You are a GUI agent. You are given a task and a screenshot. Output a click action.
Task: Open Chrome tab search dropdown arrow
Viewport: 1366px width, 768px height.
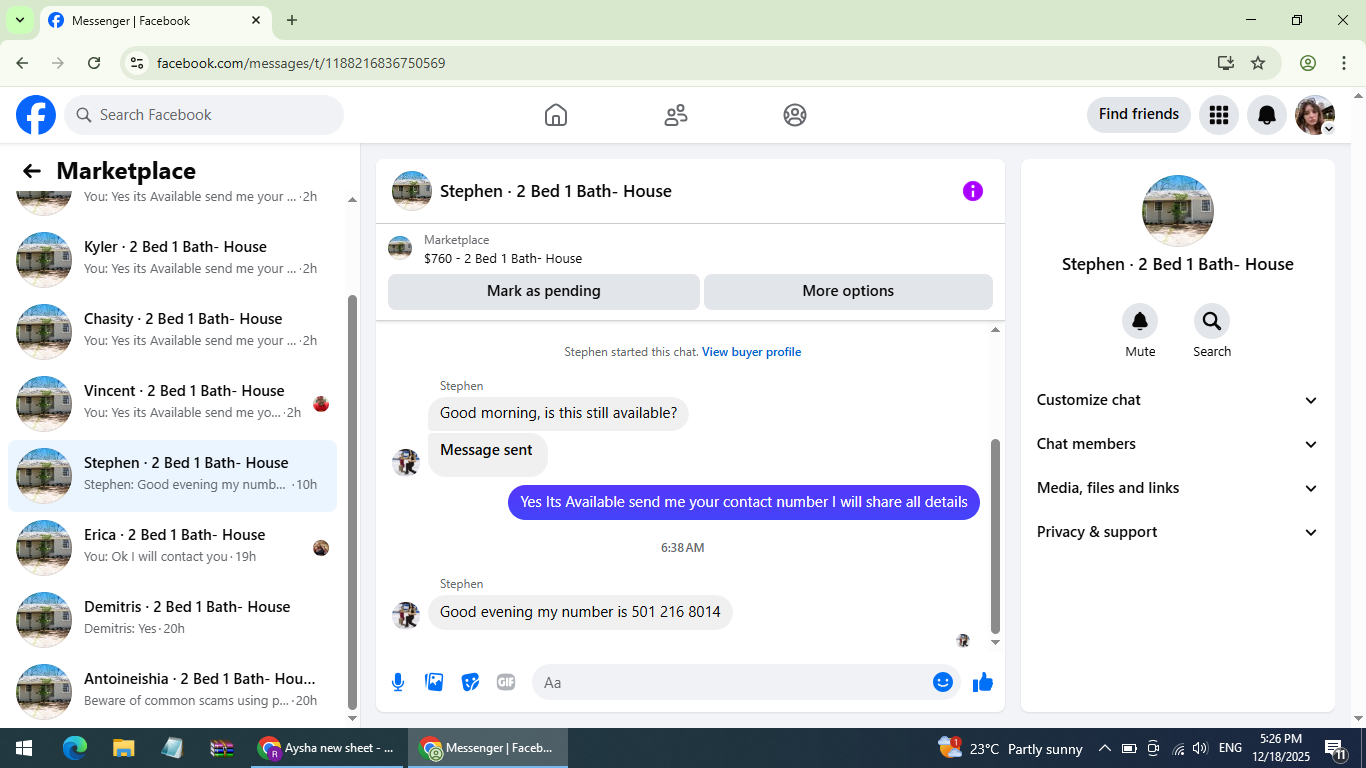pyautogui.click(x=19, y=20)
